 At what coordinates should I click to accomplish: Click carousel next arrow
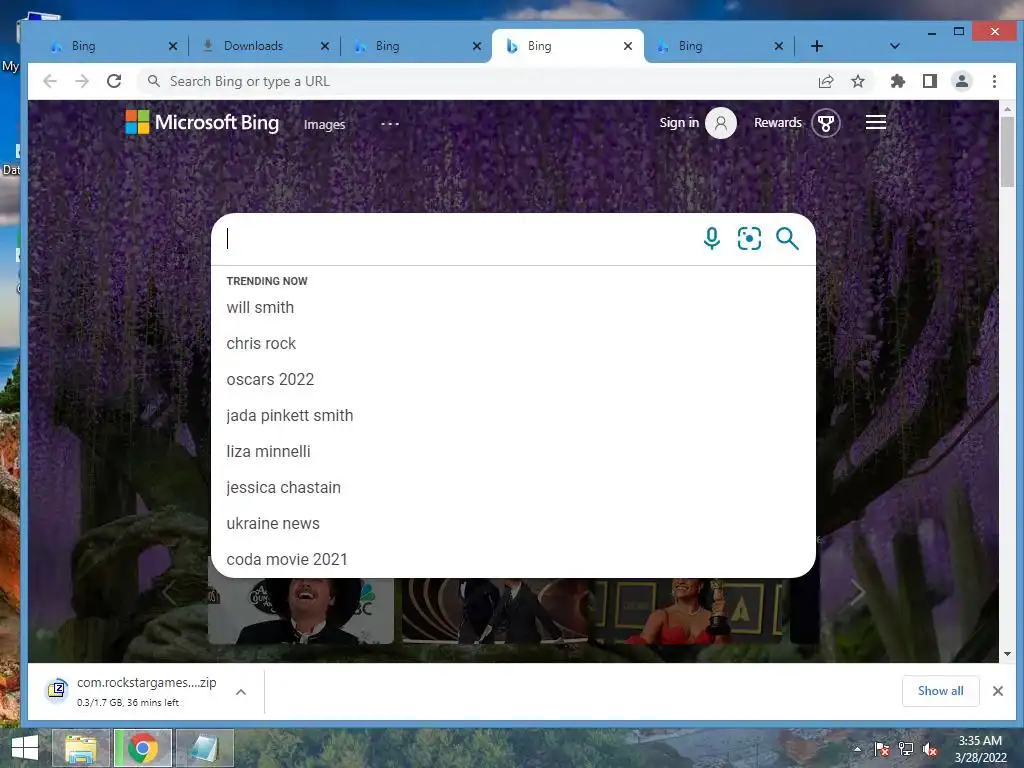[x=857, y=592]
